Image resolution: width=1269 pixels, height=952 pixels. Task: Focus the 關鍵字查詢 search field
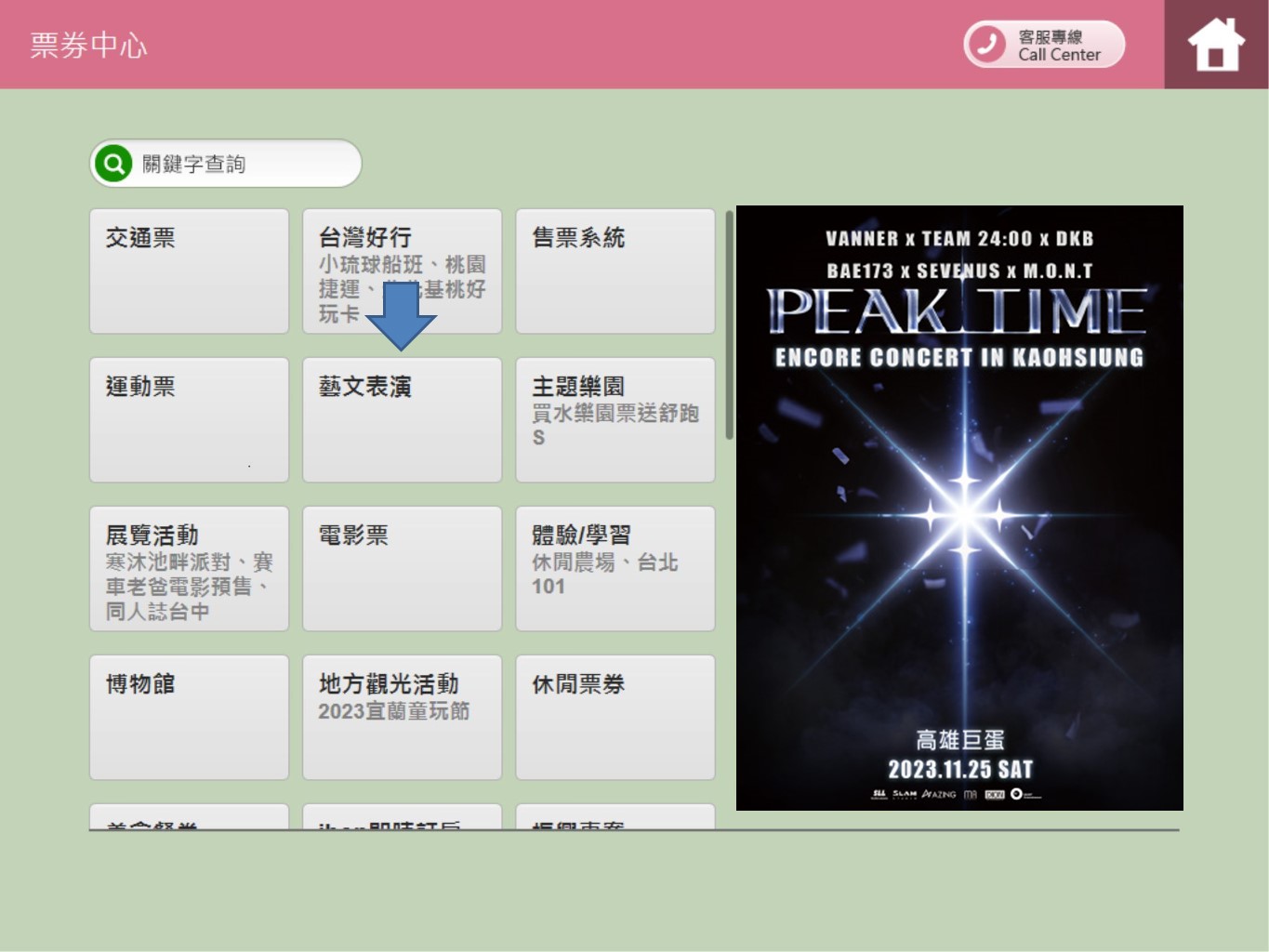click(226, 164)
